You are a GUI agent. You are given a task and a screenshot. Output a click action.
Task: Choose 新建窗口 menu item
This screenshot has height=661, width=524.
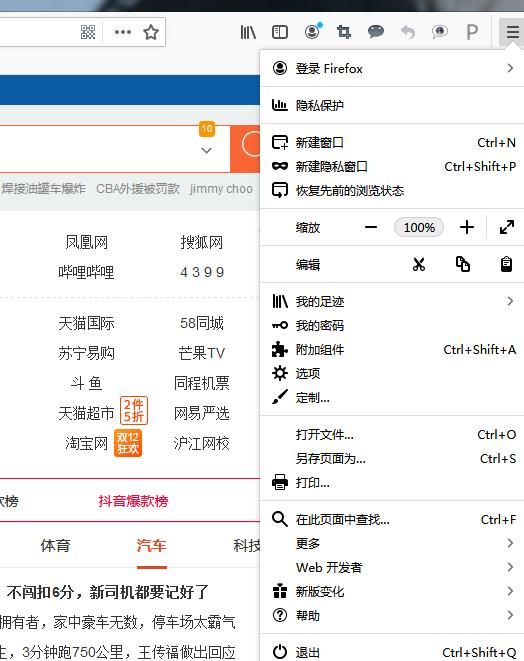392,142
